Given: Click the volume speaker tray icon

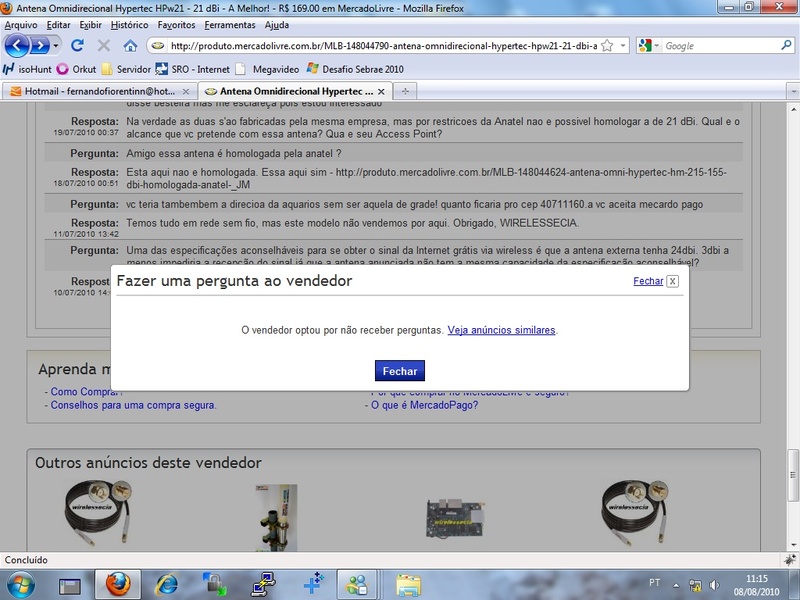Looking at the screenshot, I should [x=714, y=585].
